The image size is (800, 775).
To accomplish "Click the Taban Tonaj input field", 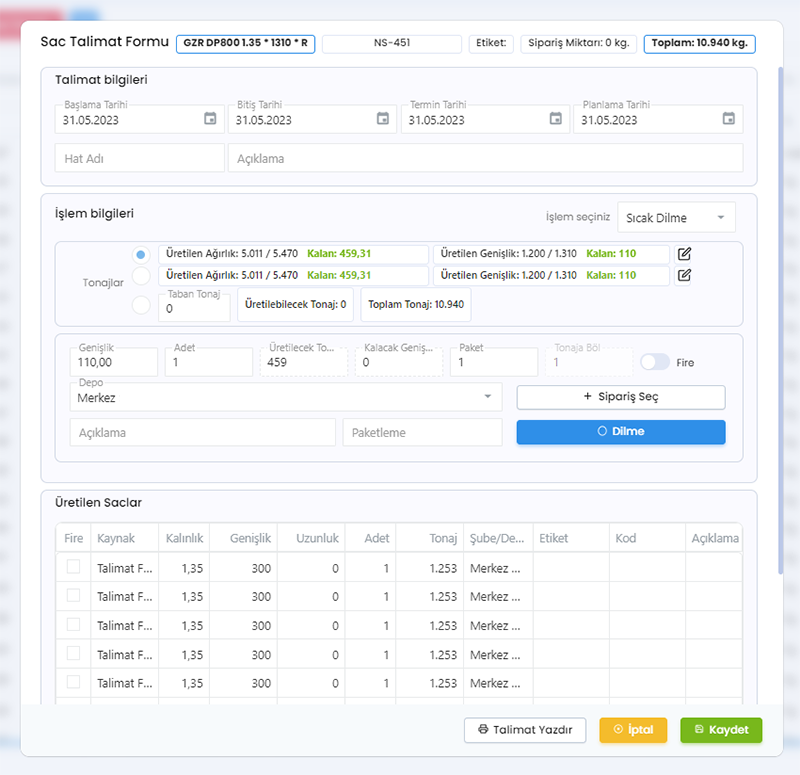I will click(x=194, y=308).
